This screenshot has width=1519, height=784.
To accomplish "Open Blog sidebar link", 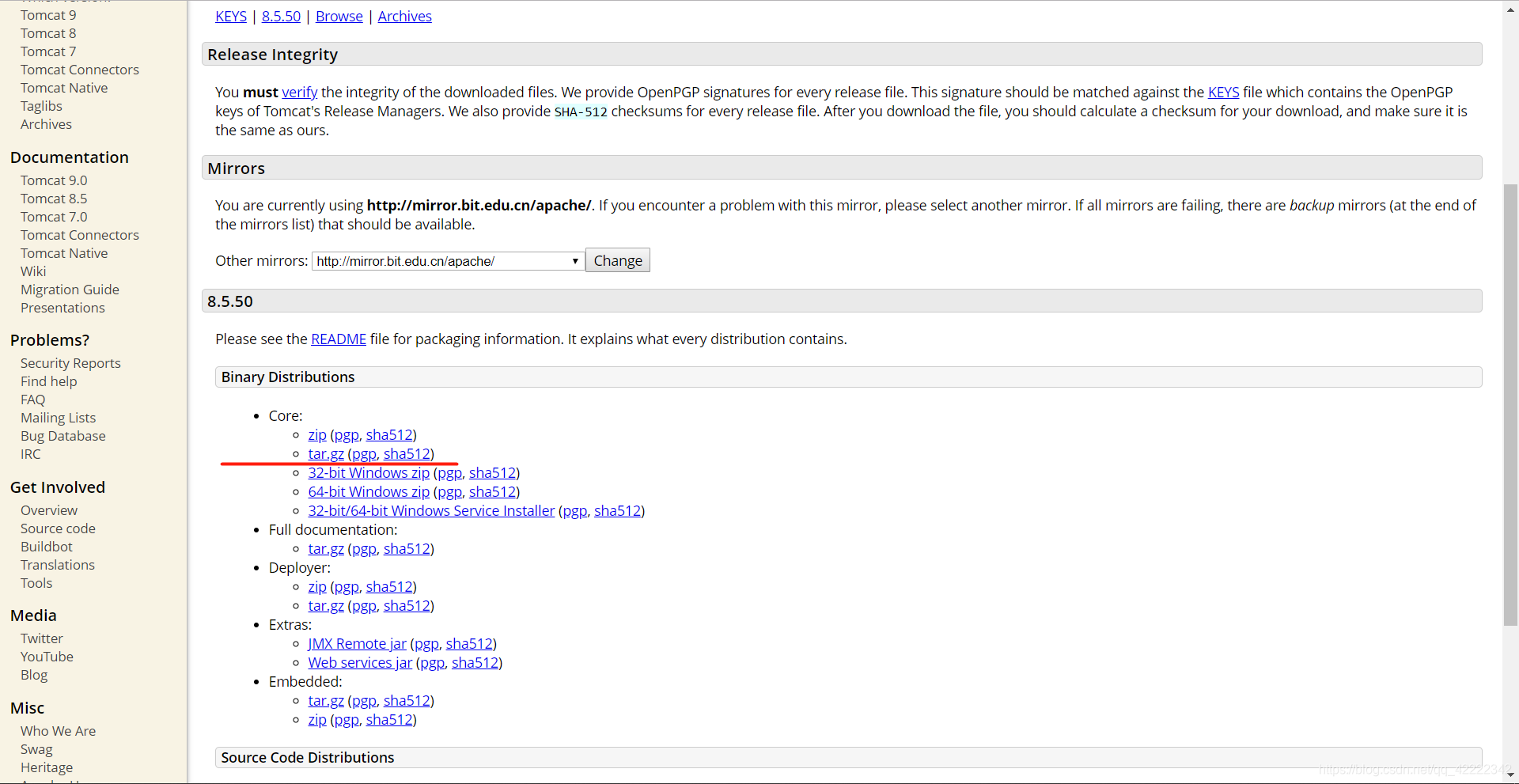I will 34,675.
